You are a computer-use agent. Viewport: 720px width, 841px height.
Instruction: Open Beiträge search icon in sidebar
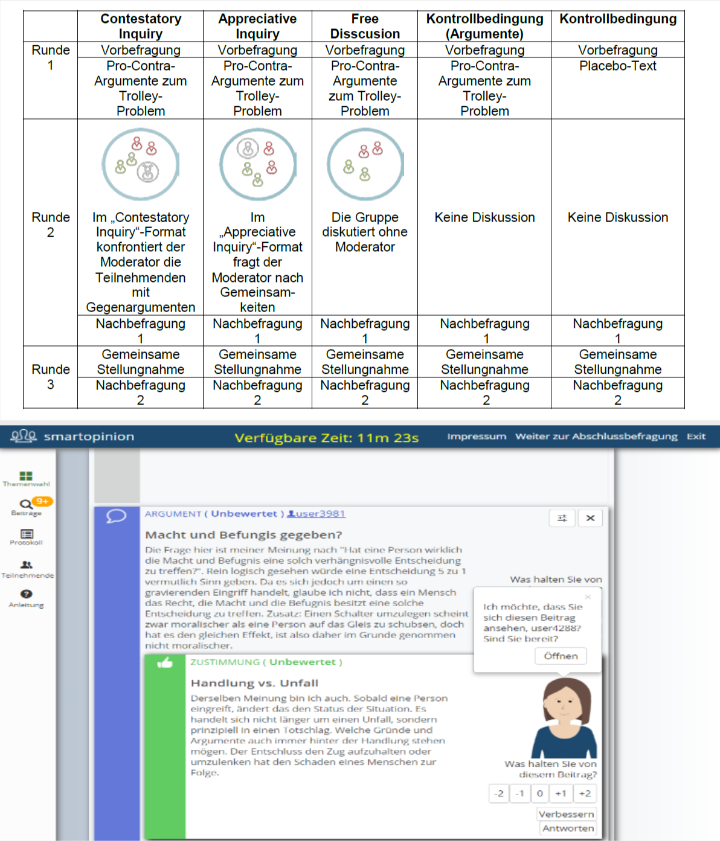(25, 504)
